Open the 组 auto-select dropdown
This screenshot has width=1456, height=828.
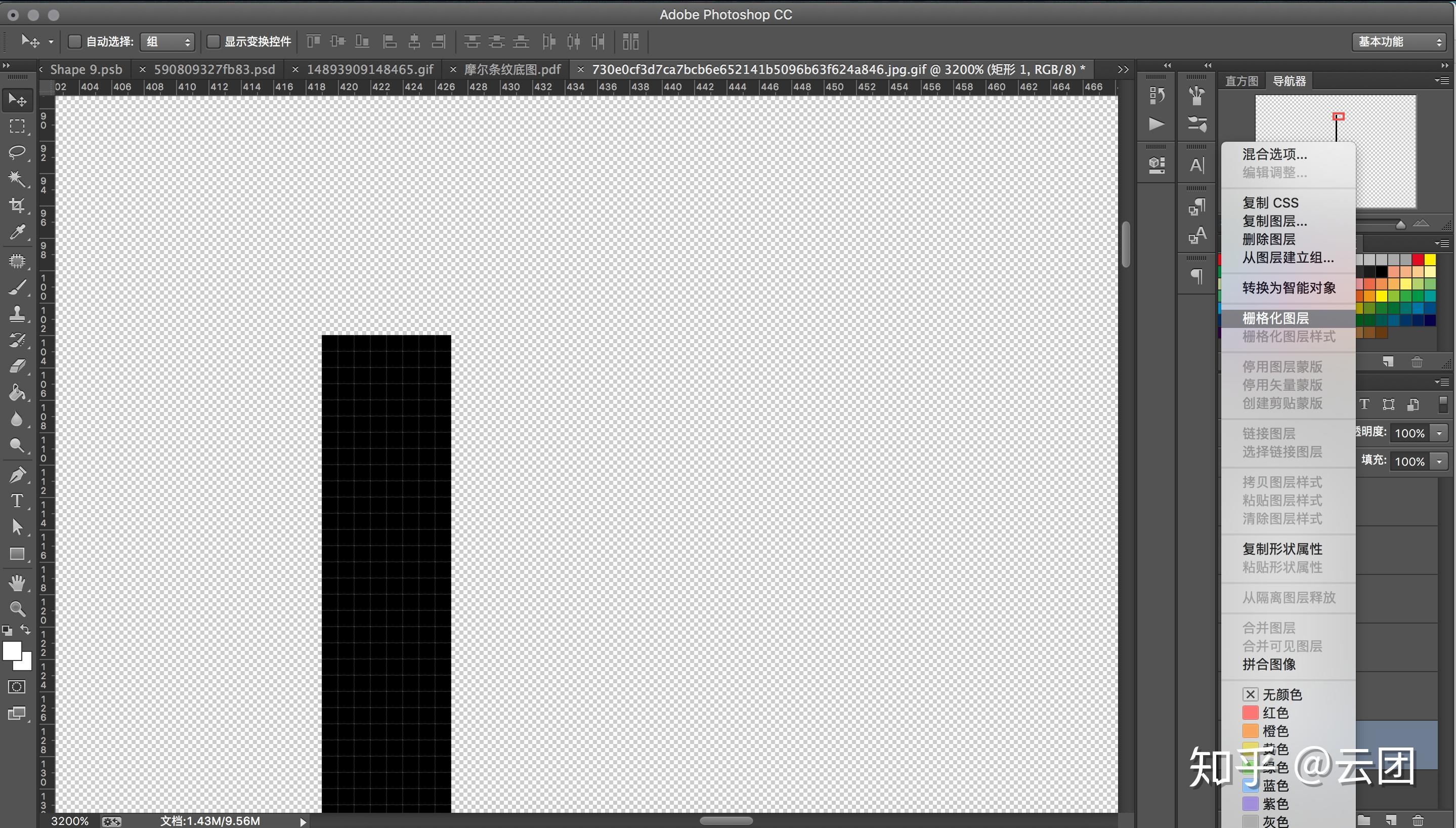(x=167, y=42)
